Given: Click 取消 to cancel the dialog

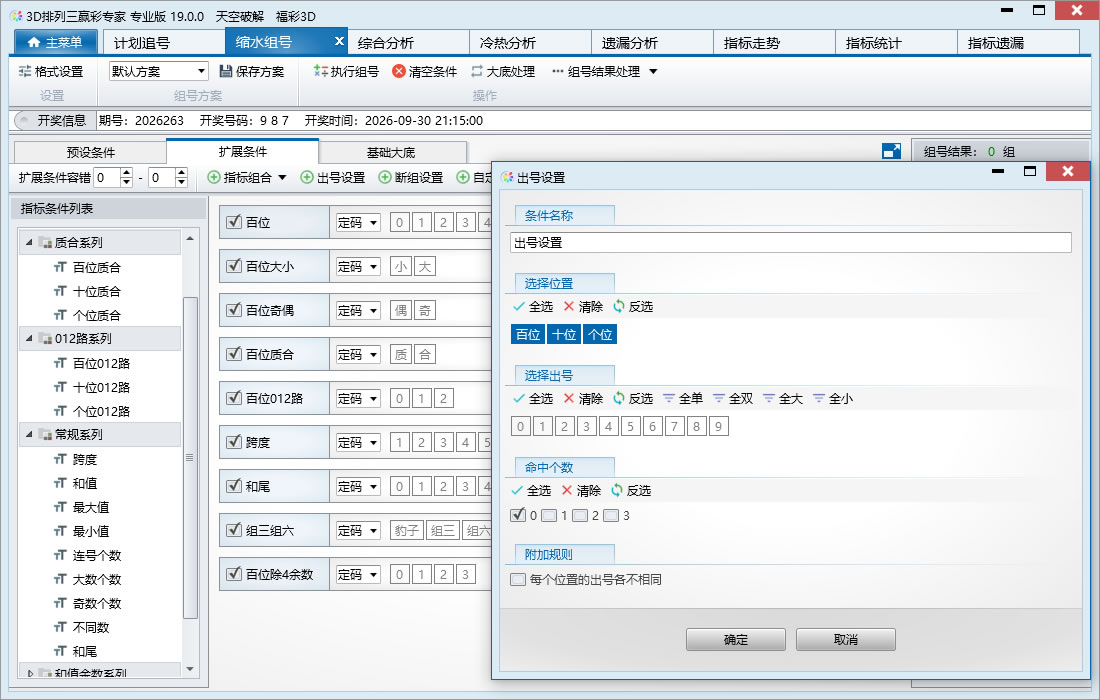Looking at the screenshot, I should (845, 640).
